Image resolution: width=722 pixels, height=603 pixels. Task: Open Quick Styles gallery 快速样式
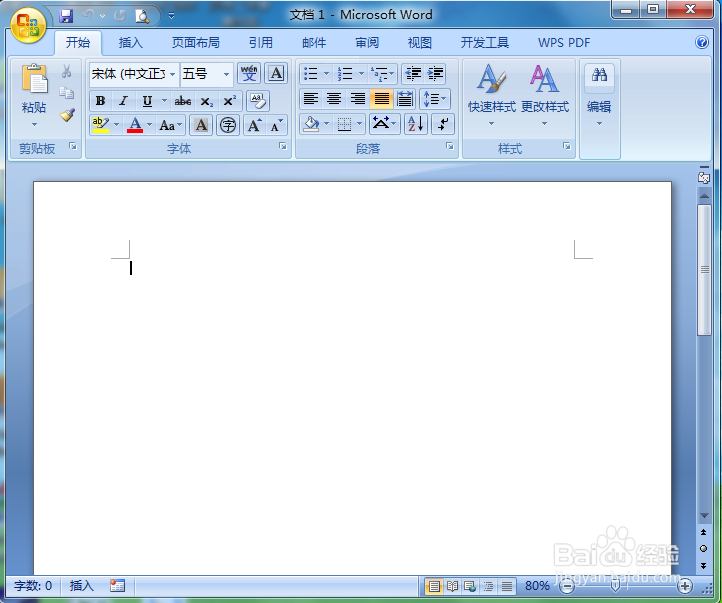pyautogui.click(x=491, y=94)
